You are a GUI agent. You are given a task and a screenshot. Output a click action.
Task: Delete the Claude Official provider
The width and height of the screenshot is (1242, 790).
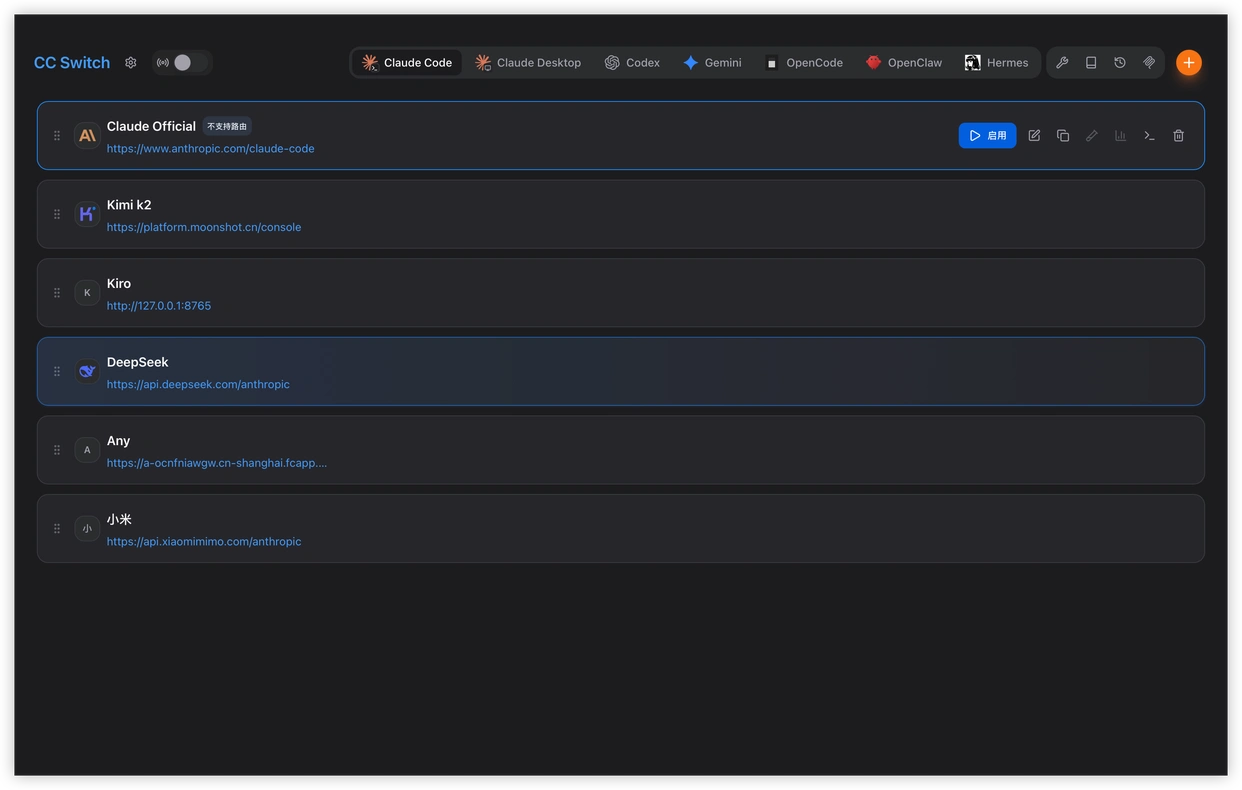[x=1178, y=135]
